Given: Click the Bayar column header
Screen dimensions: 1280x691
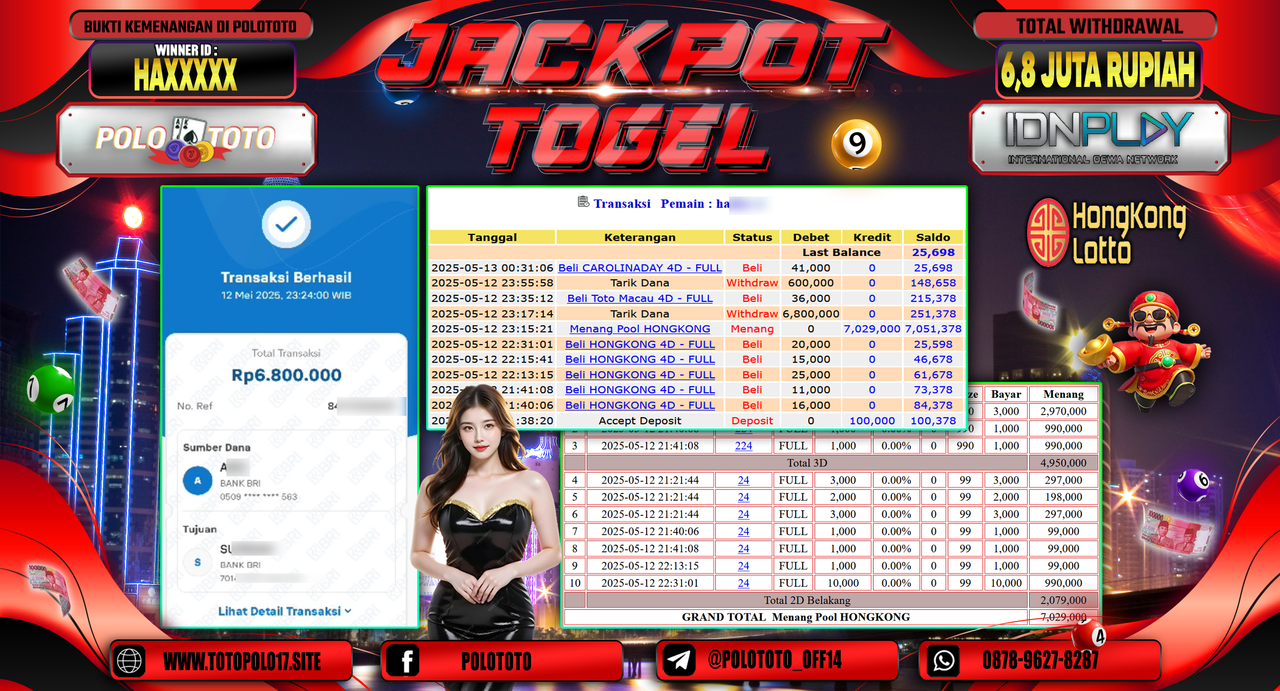Looking at the screenshot, I should 1006,394.
